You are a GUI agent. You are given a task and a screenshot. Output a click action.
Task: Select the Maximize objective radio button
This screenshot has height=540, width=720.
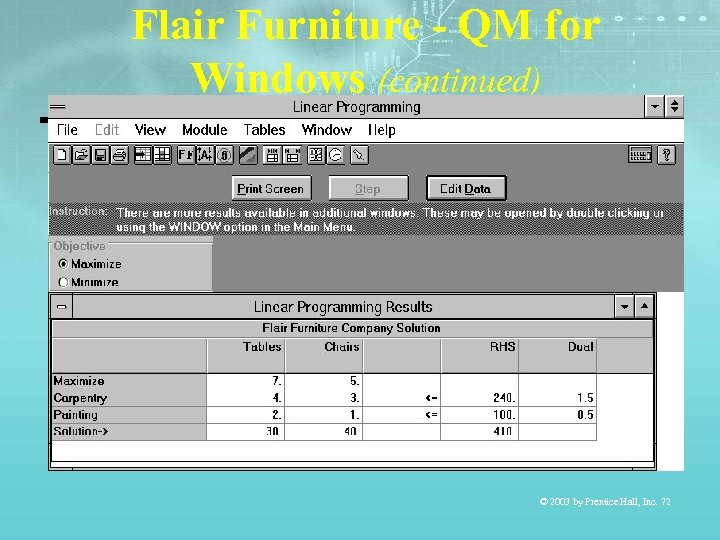click(63, 264)
